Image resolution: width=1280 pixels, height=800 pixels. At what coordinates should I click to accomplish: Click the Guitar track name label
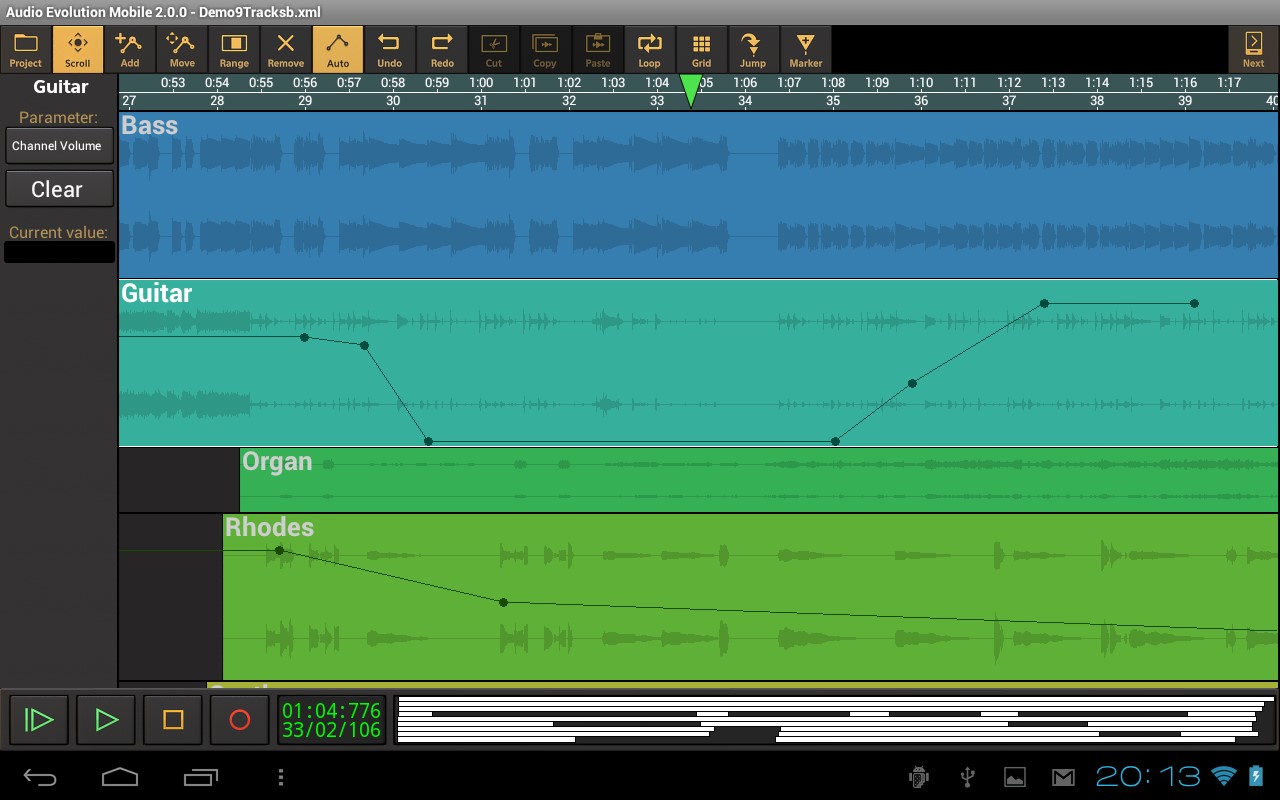click(x=156, y=293)
